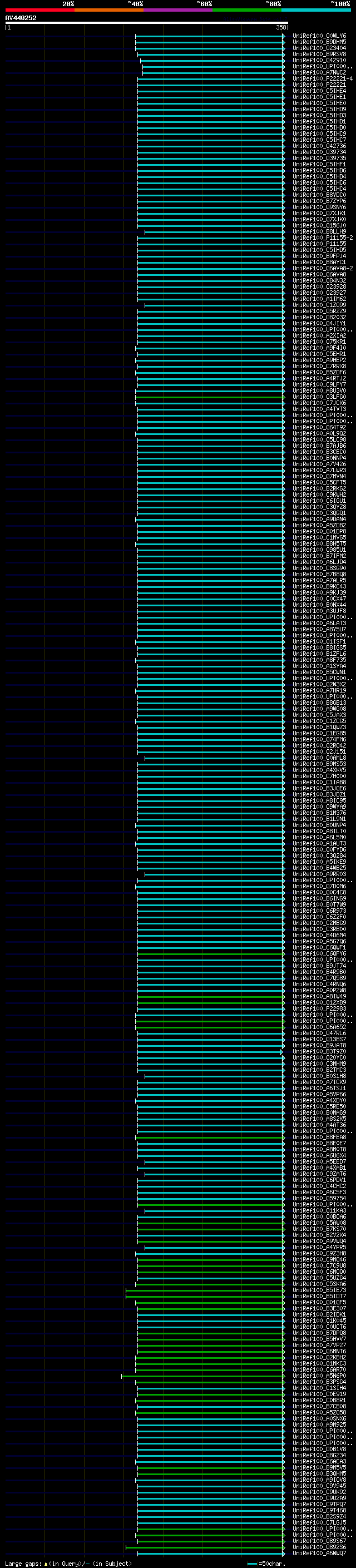
Task: Select the UniRef100_B8LLH9 label
Action: [x=319, y=231]
